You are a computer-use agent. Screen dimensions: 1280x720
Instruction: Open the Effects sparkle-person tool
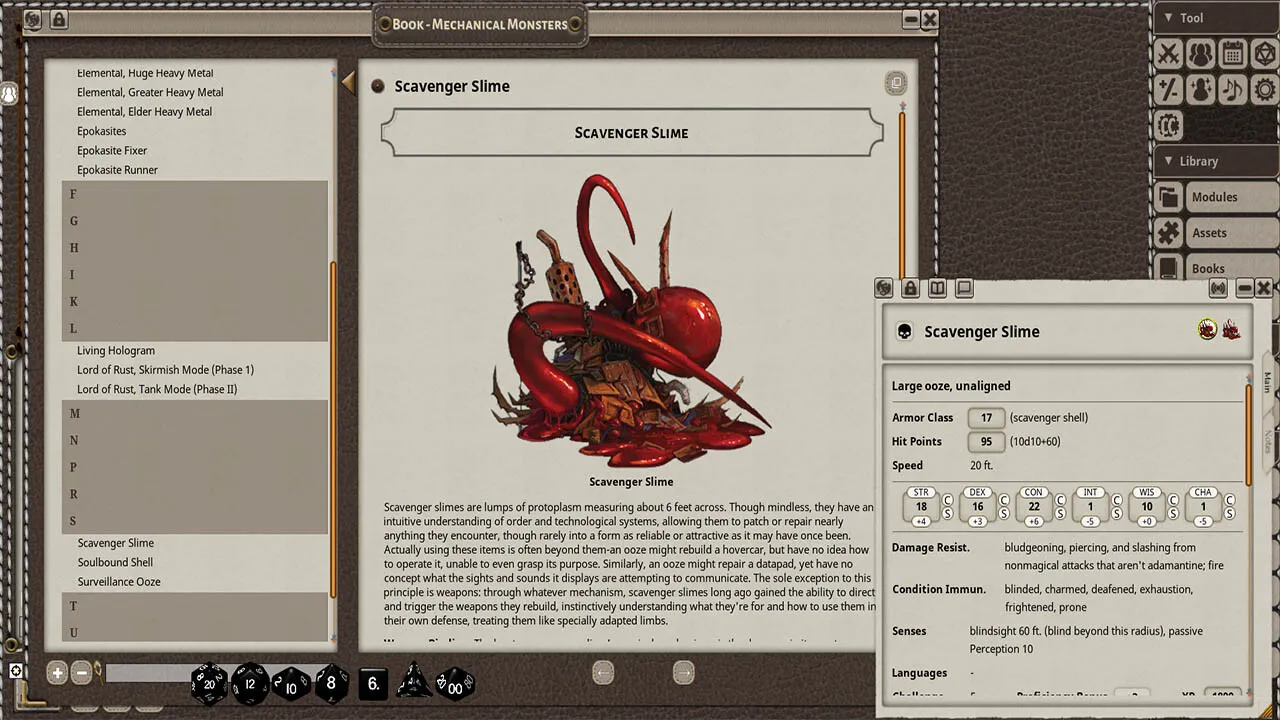[1200, 90]
